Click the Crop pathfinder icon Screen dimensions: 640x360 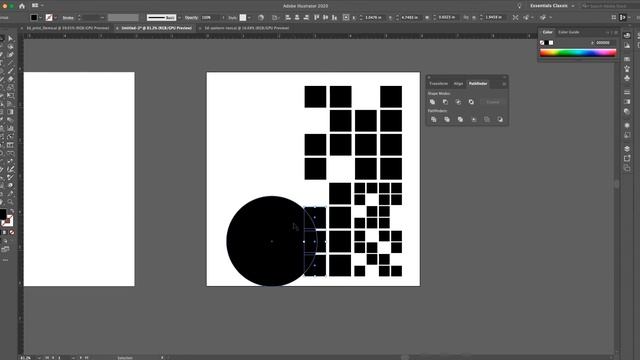click(473, 119)
